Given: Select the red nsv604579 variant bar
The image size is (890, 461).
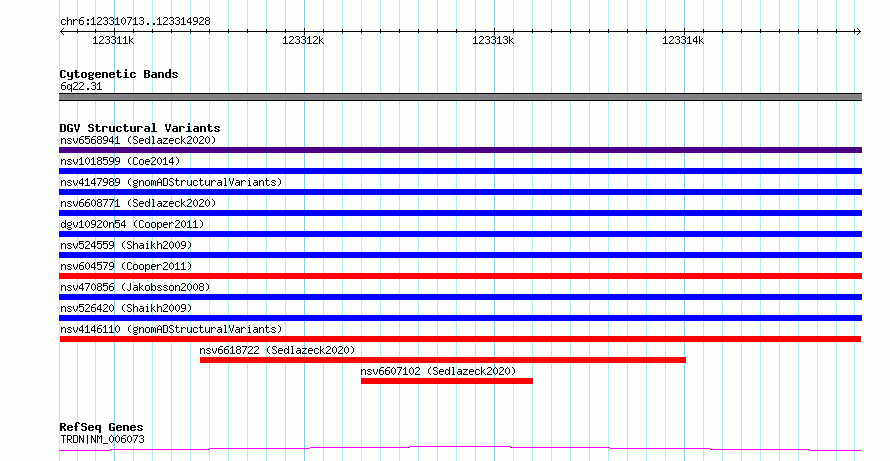Looking at the screenshot, I should [460, 276].
